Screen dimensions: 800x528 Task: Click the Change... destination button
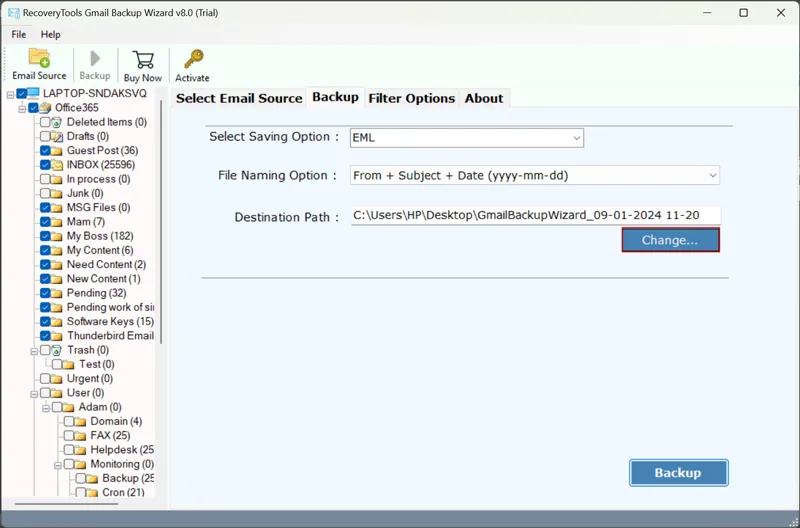pos(670,240)
